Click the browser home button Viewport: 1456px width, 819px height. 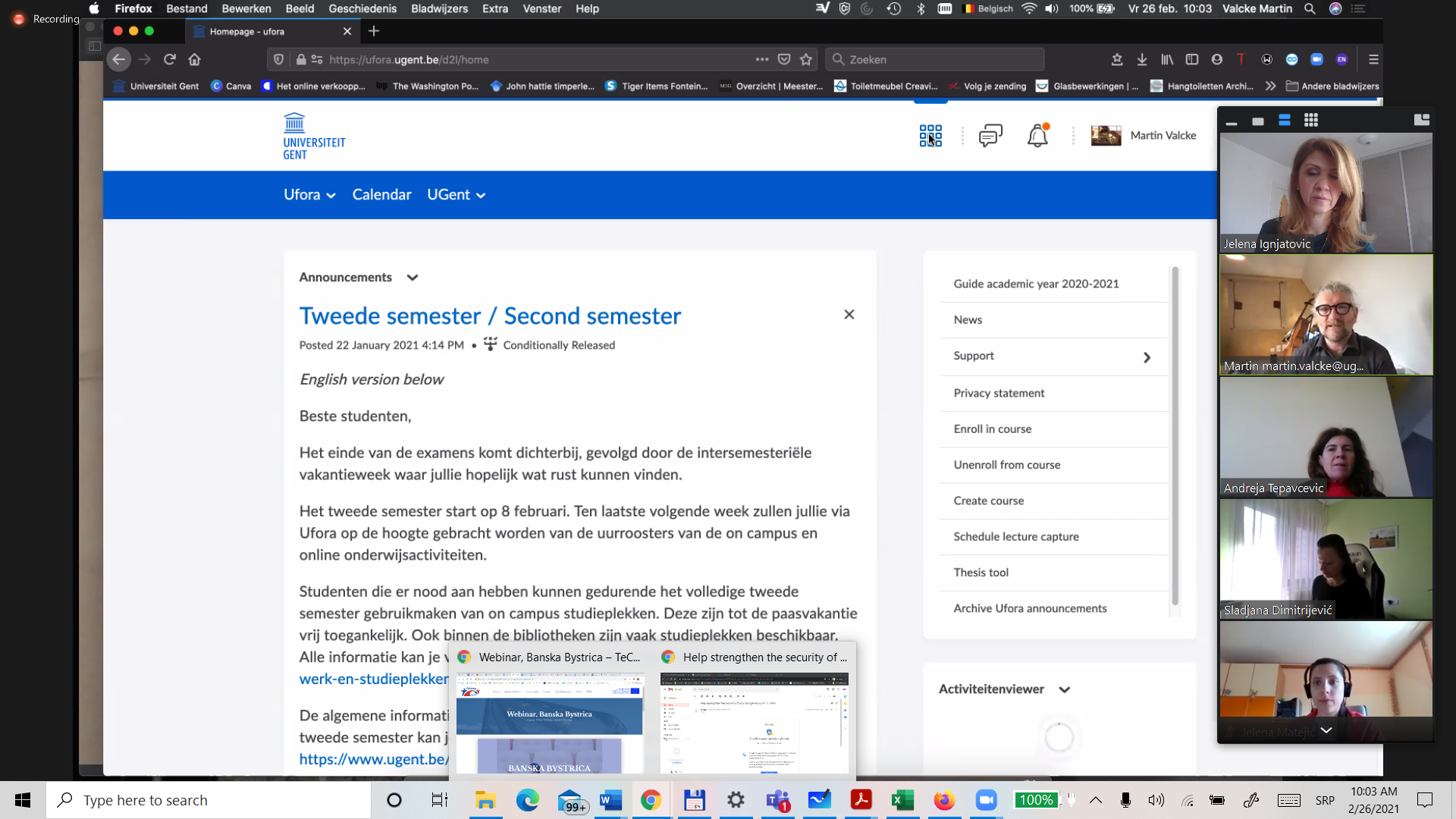(x=195, y=59)
